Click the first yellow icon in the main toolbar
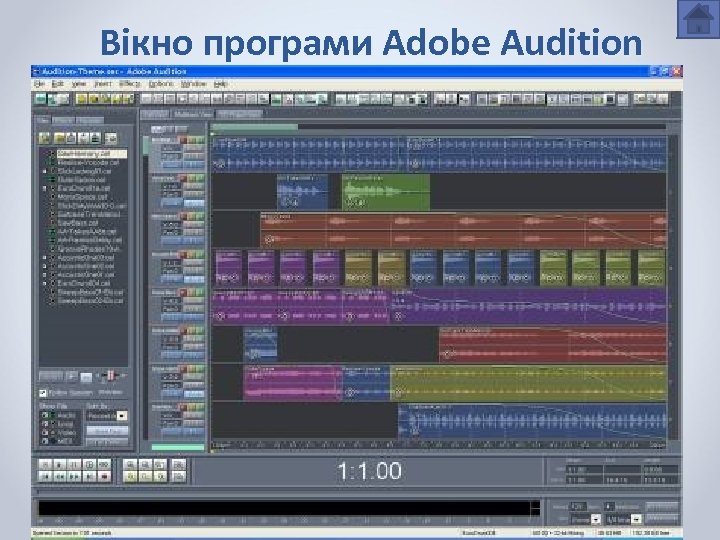This screenshot has width=720, height=540. point(82,99)
